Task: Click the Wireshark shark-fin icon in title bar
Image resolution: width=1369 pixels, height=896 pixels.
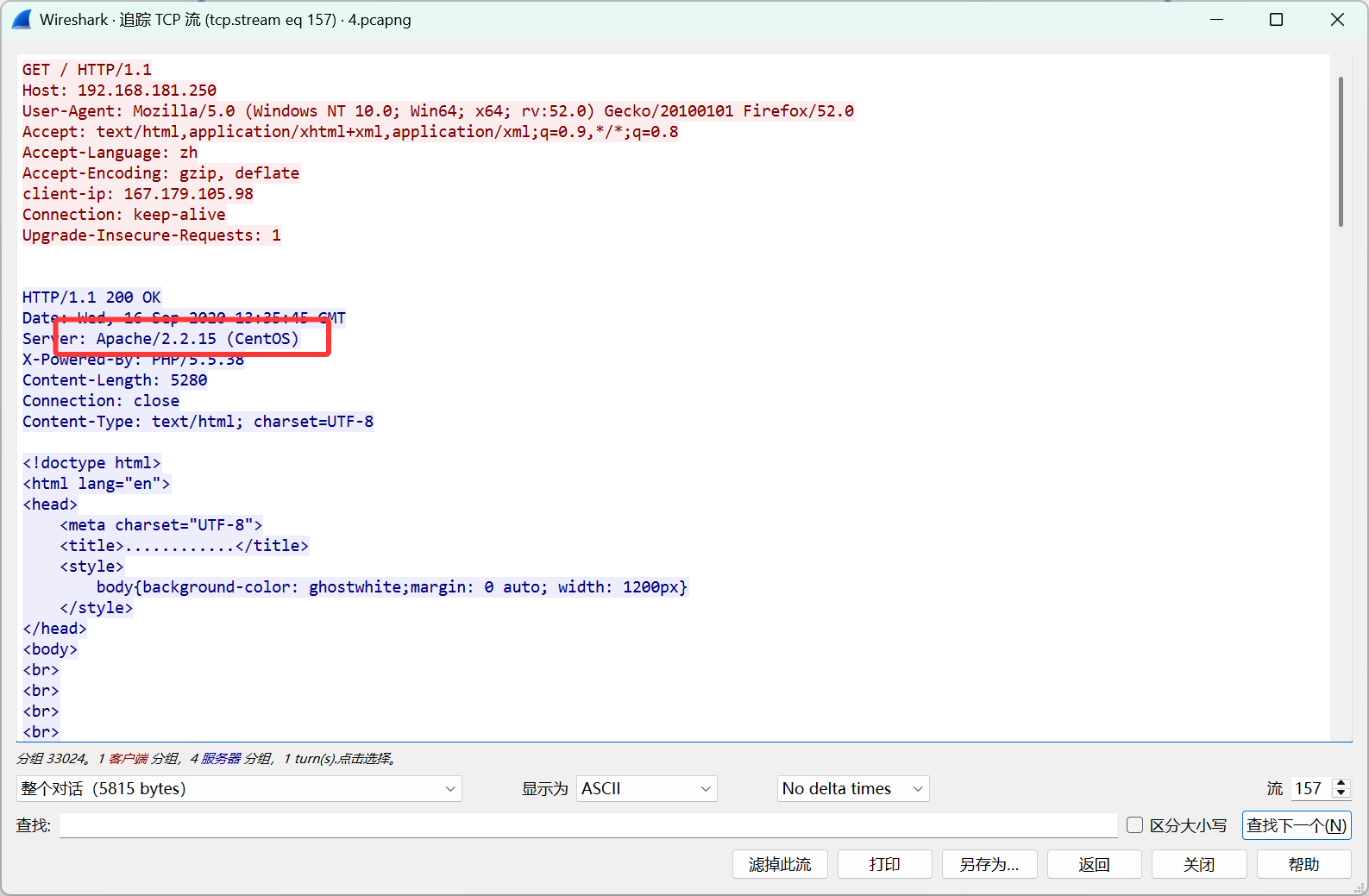Action: 22,19
